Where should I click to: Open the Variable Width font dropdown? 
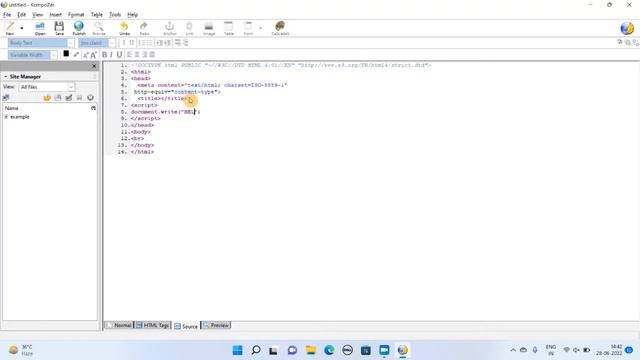(x=33, y=55)
